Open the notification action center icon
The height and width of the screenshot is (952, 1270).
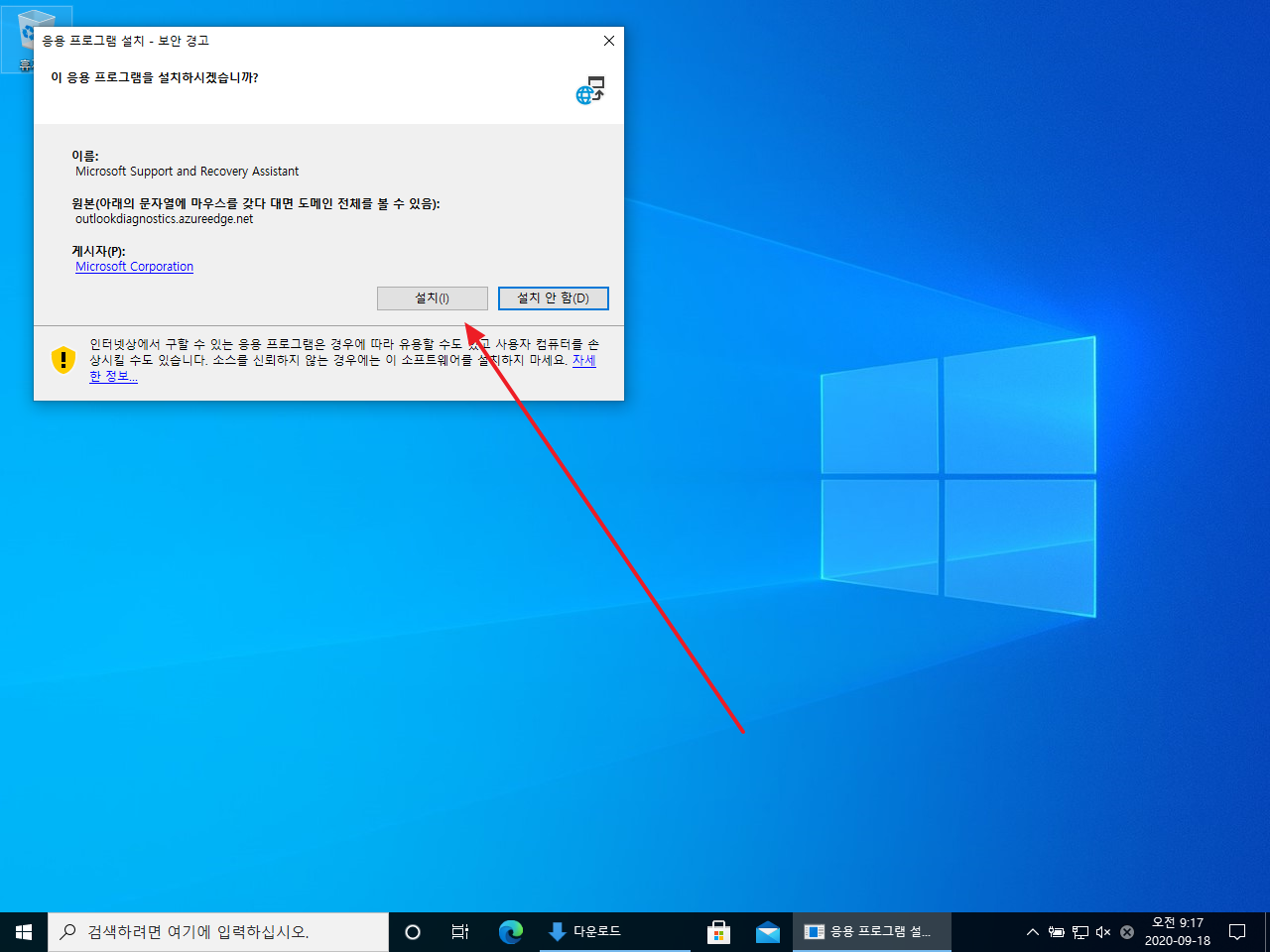[x=1237, y=932]
